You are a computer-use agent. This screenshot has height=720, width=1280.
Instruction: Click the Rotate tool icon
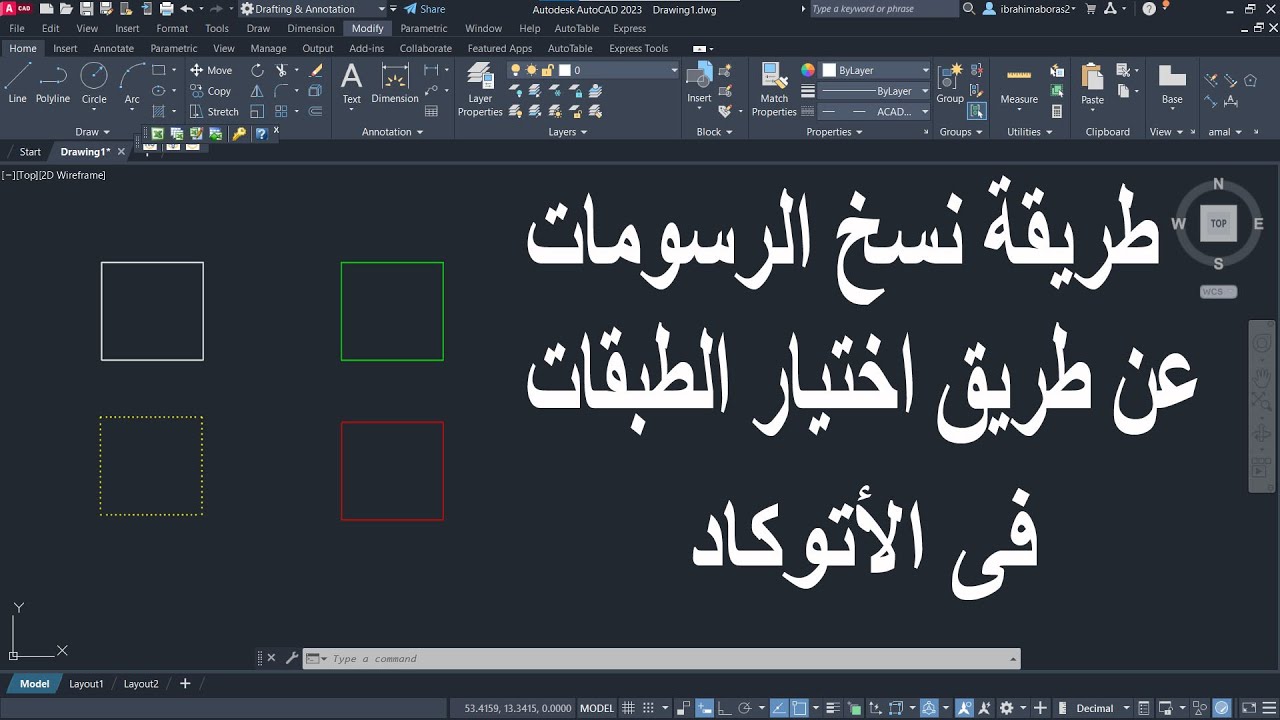coord(257,70)
